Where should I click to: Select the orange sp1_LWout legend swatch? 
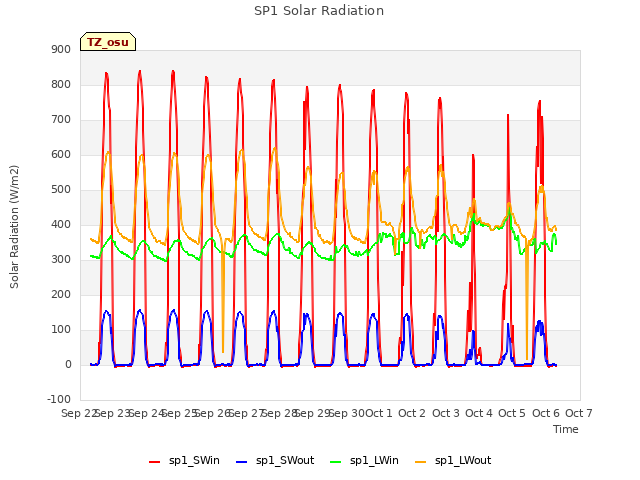coord(420,462)
